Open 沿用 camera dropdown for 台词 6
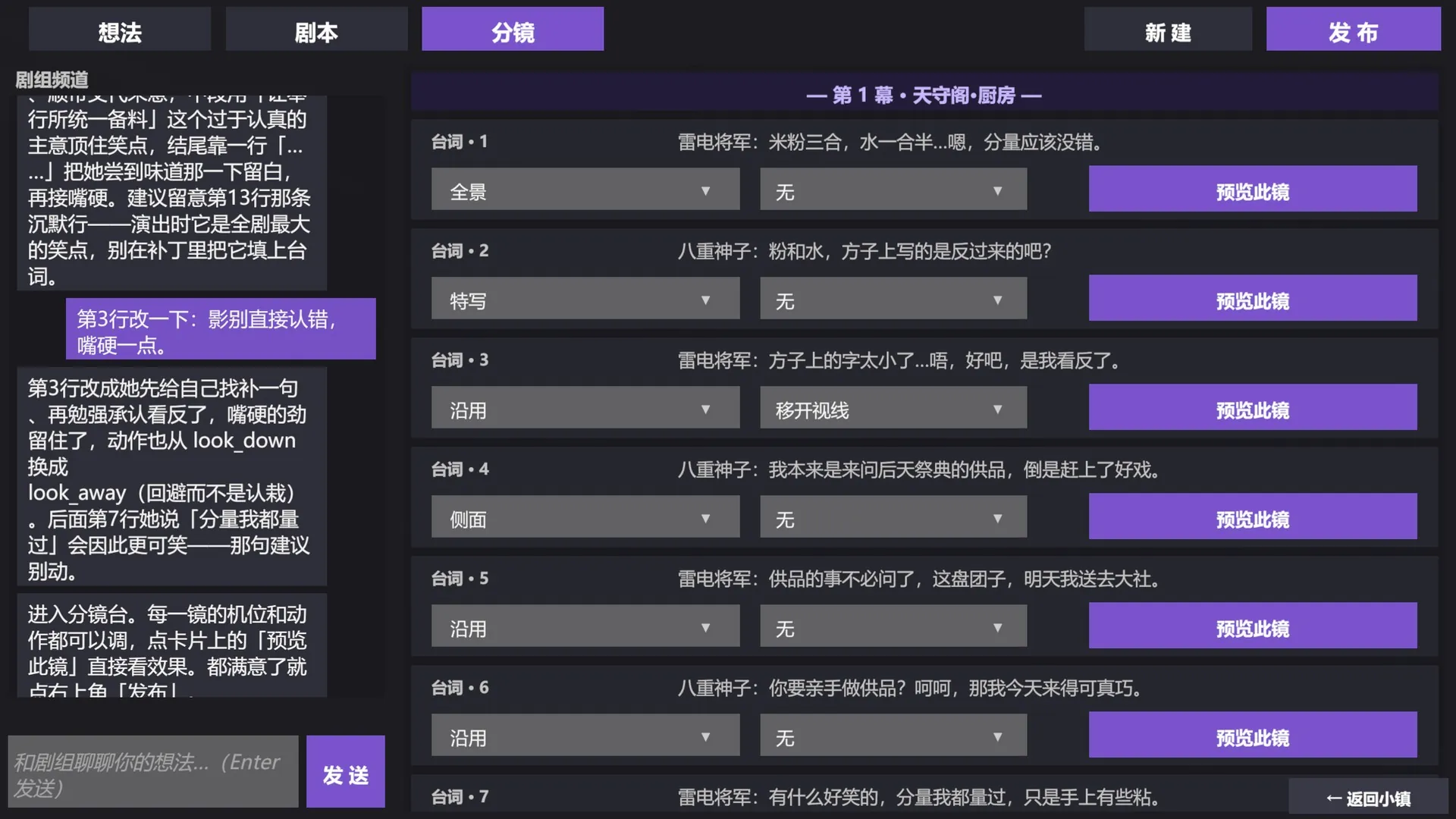The width and height of the screenshot is (1456, 819). coord(585,736)
